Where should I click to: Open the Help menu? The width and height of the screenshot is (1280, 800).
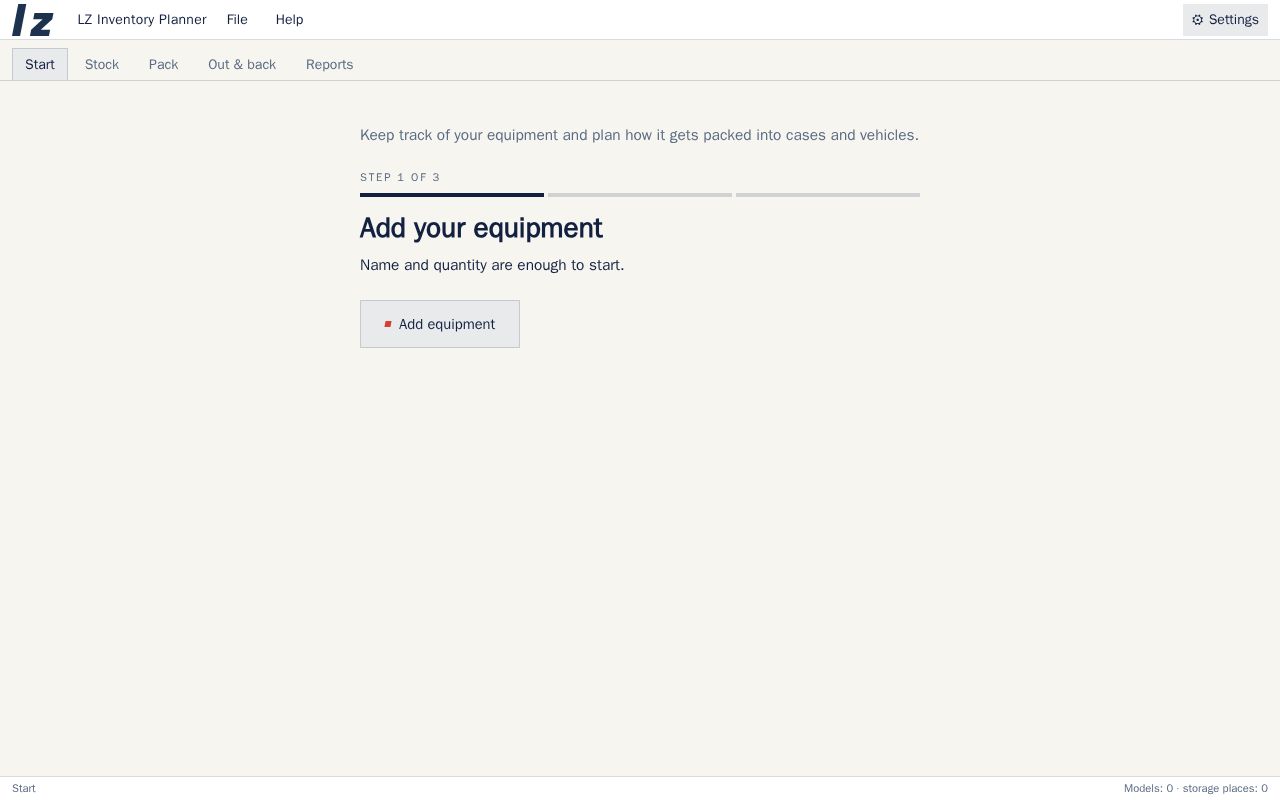[x=289, y=20]
